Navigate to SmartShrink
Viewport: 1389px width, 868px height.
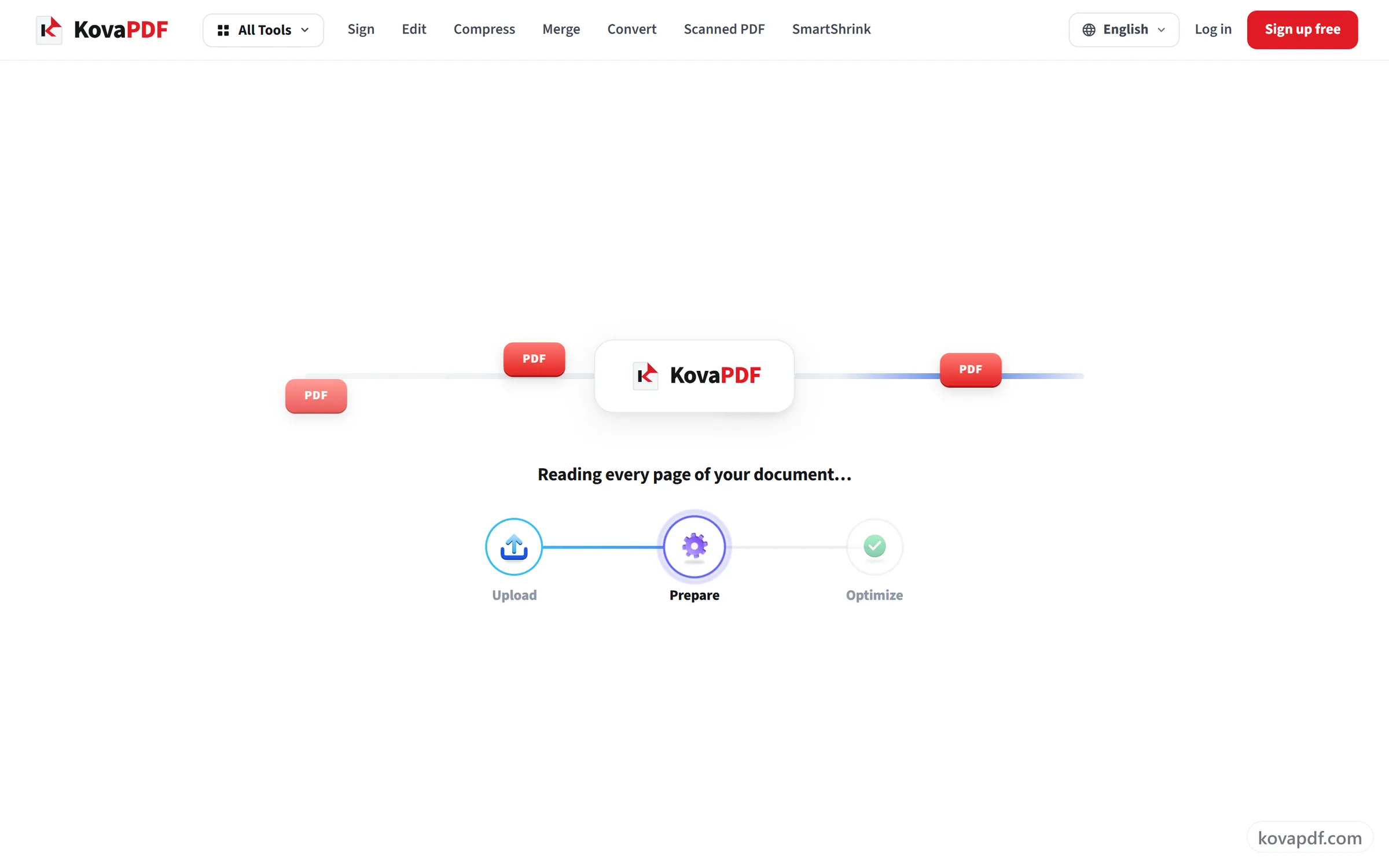click(x=831, y=30)
